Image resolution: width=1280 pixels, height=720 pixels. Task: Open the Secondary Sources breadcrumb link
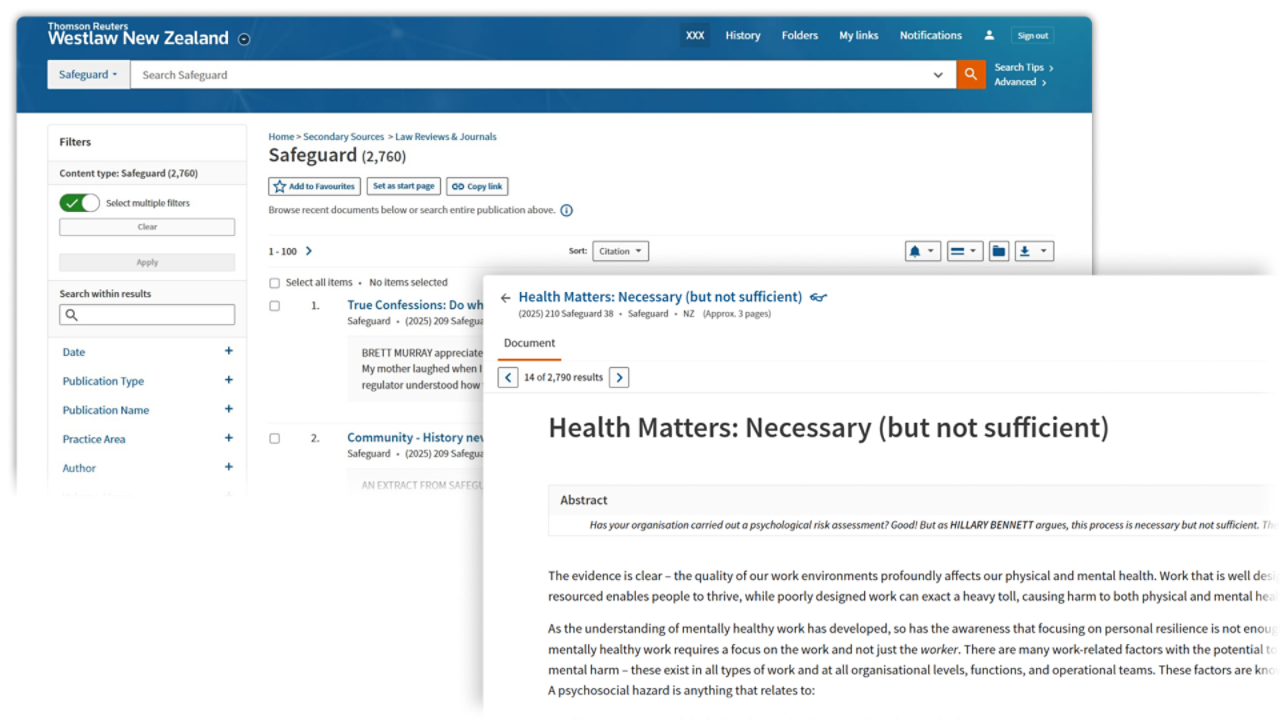coord(343,137)
